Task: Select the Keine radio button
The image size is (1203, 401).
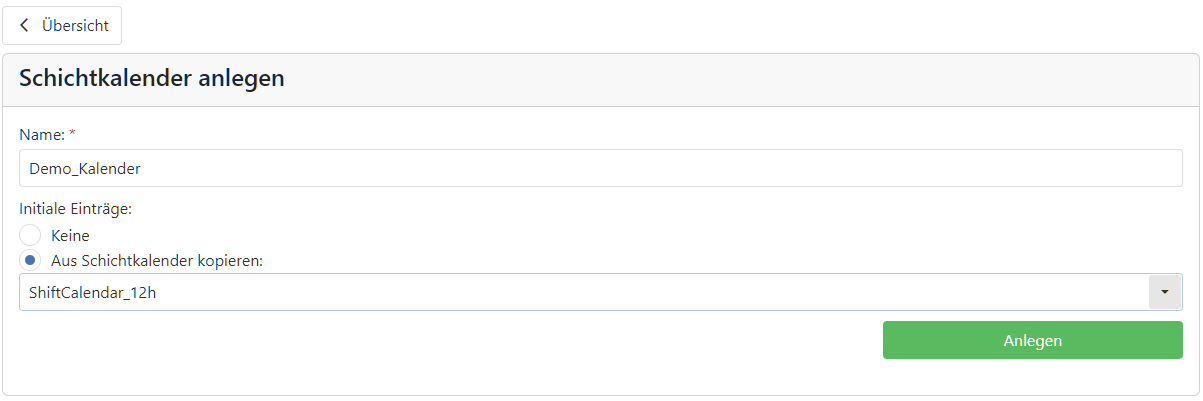Action: [30, 236]
